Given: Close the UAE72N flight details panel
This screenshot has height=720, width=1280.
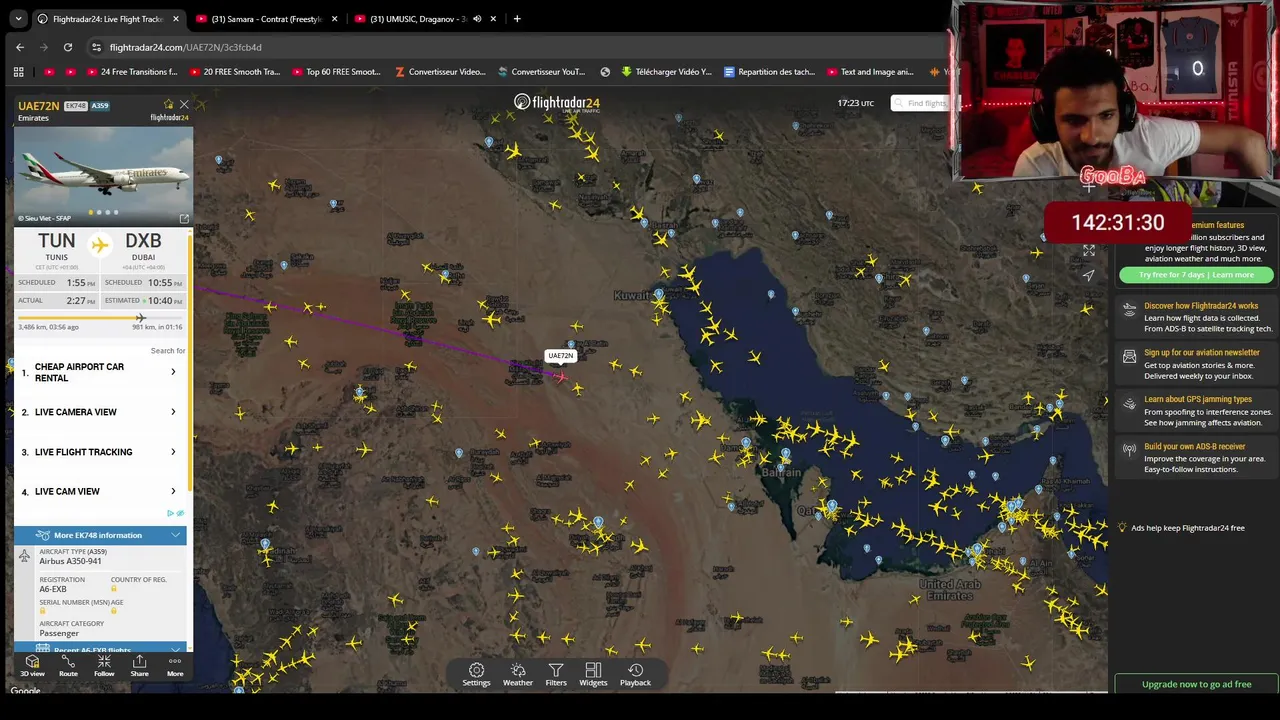Looking at the screenshot, I should pos(184,104).
